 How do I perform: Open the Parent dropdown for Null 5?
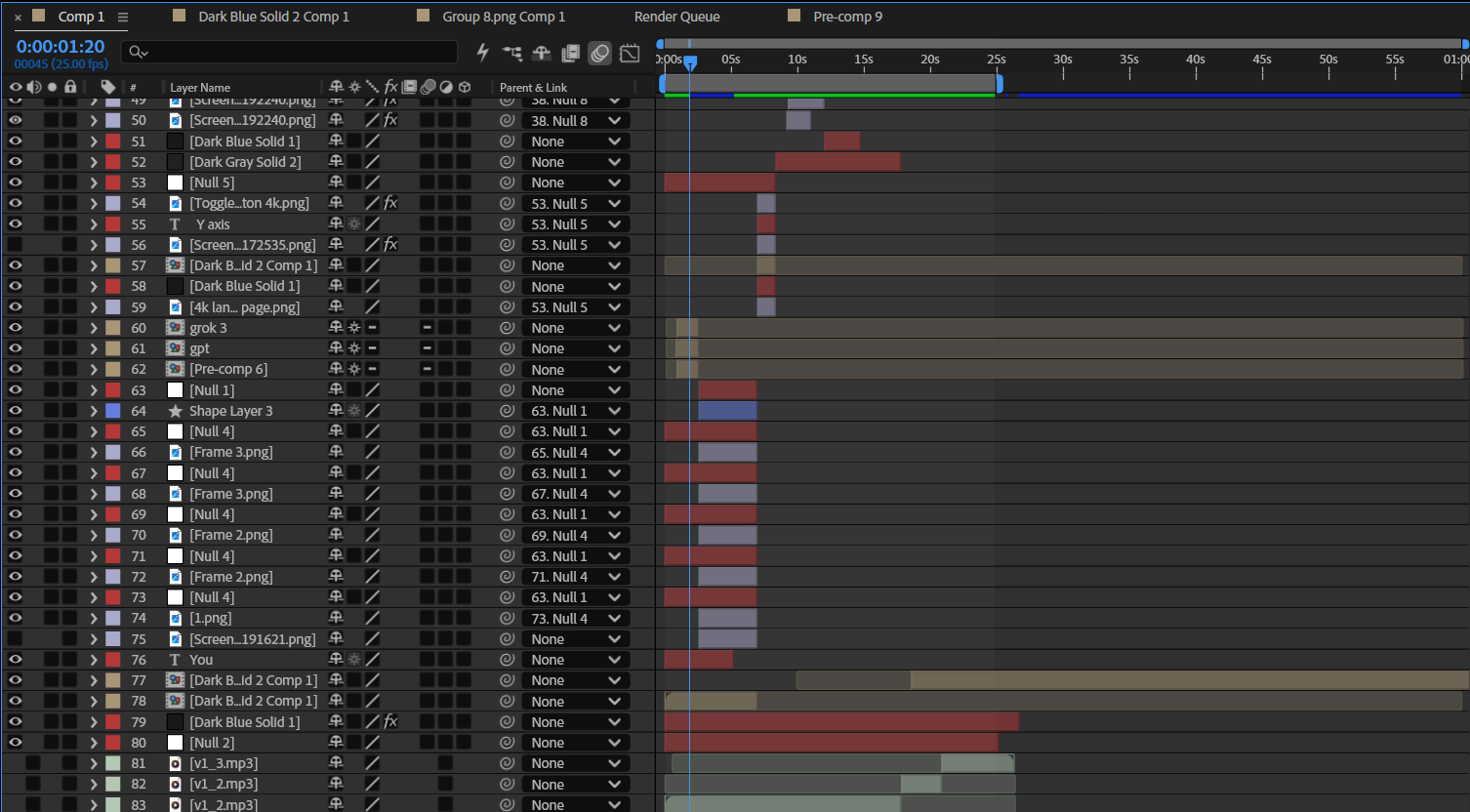(x=576, y=183)
